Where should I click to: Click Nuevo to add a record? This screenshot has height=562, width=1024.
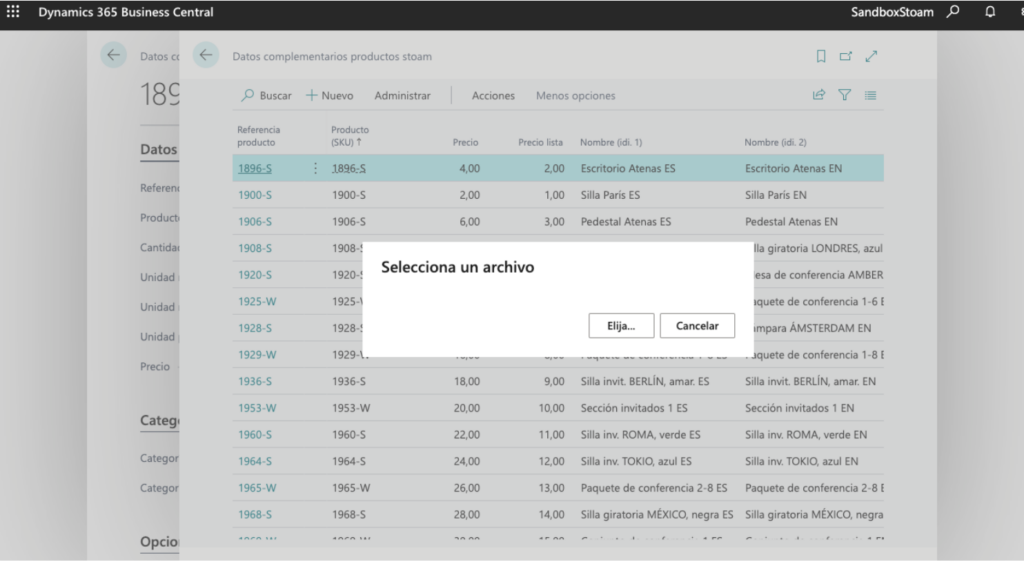pyautogui.click(x=330, y=96)
